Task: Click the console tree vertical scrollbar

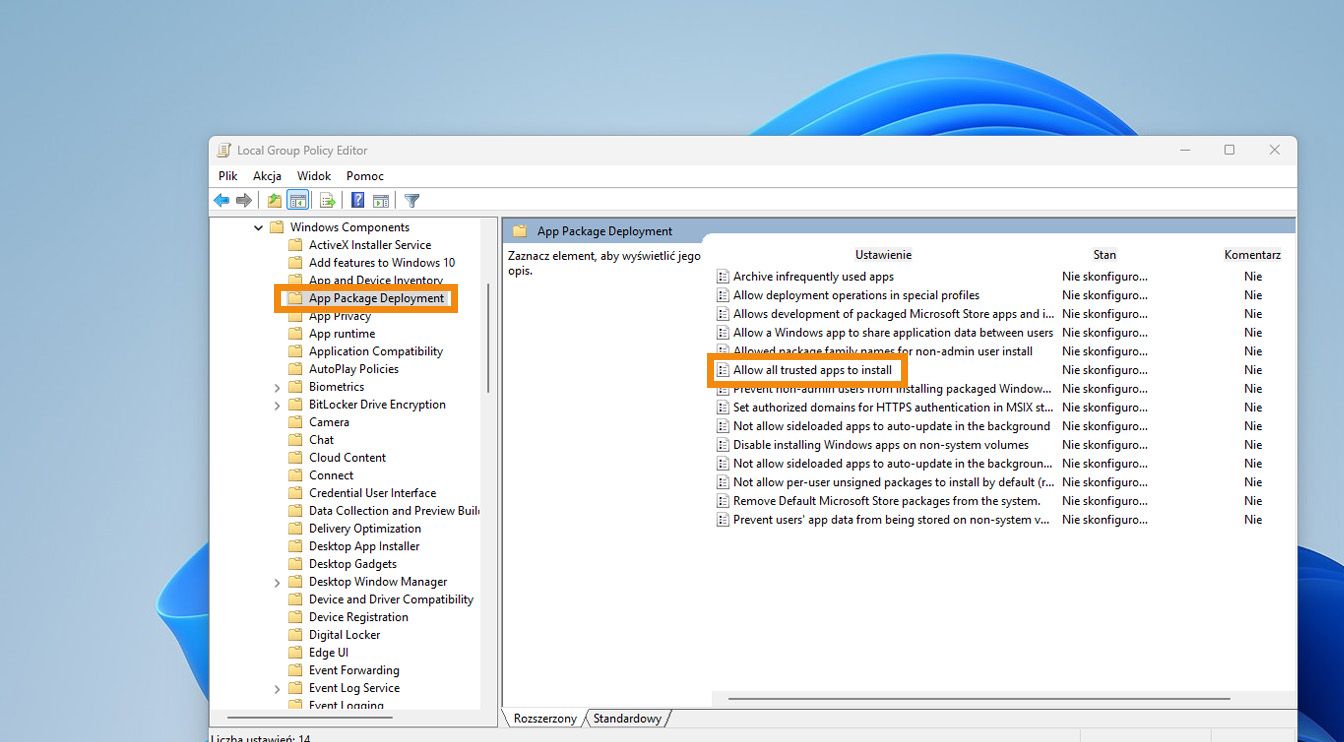Action: (488, 338)
